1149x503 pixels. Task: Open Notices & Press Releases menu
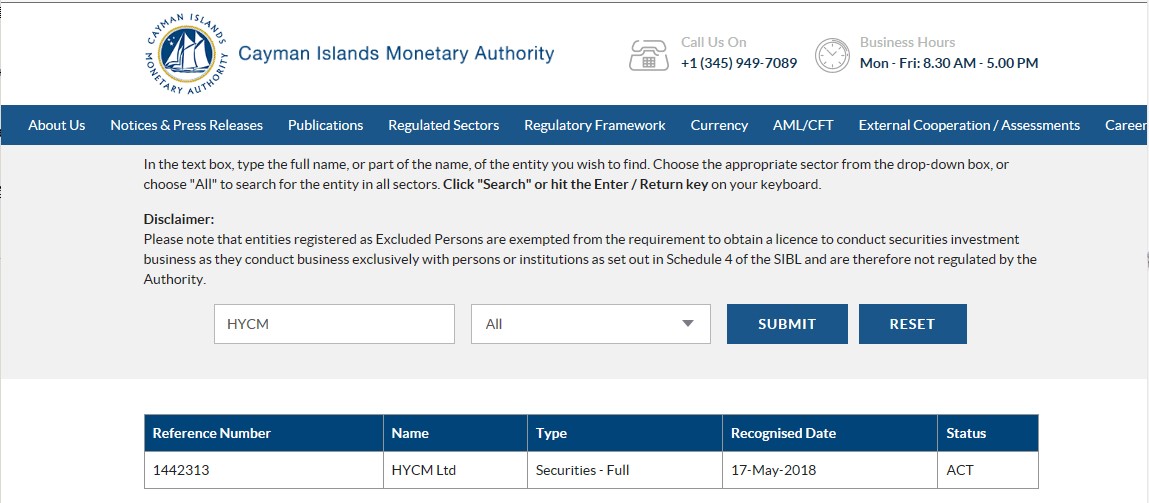tap(186, 125)
